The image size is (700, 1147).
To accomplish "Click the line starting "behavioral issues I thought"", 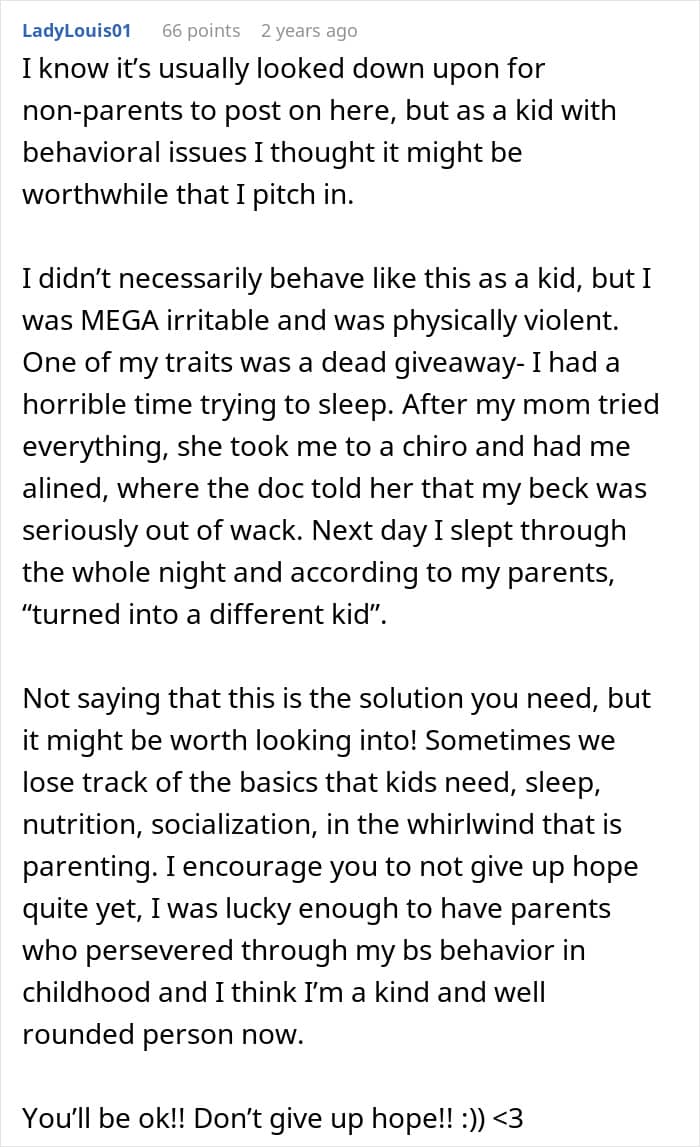I will (x=272, y=152).
